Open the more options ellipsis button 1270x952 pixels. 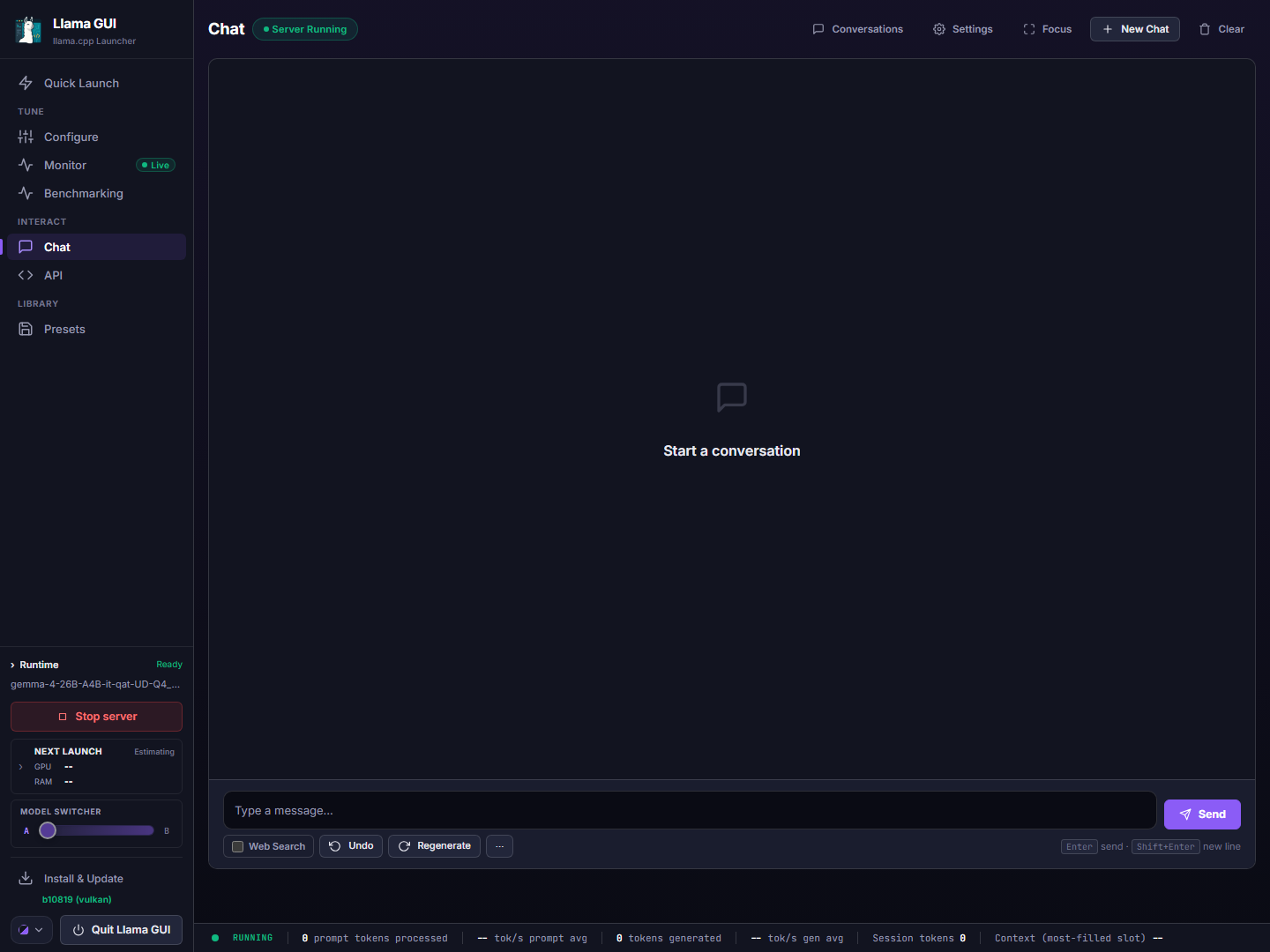[x=499, y=846]
